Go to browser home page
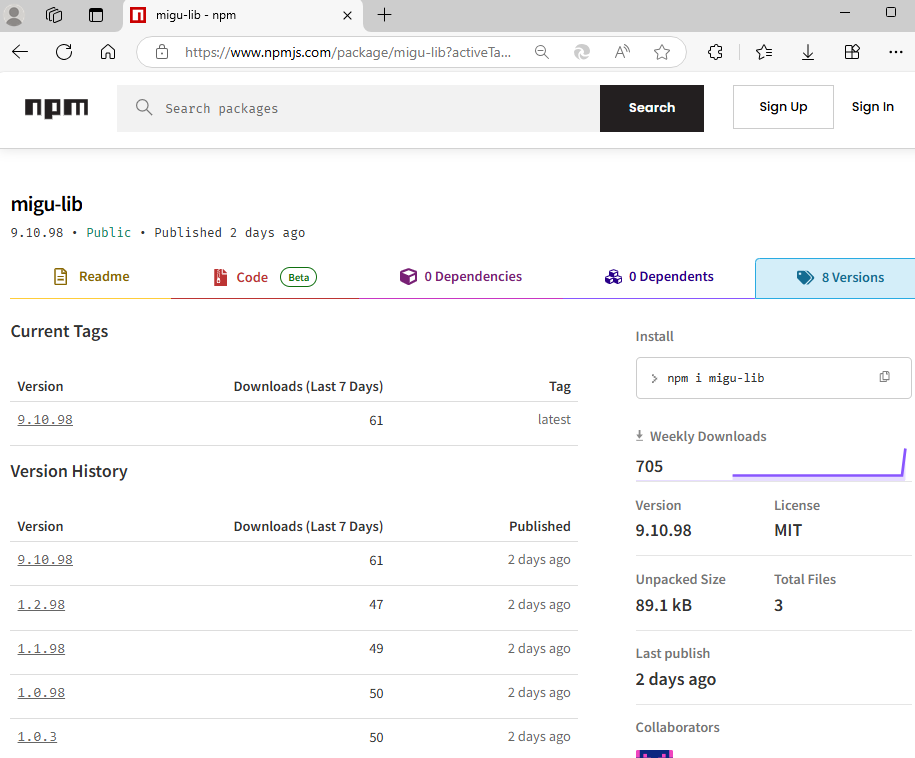Viewport: 915px width, 758px height. (x=108, y=52)
